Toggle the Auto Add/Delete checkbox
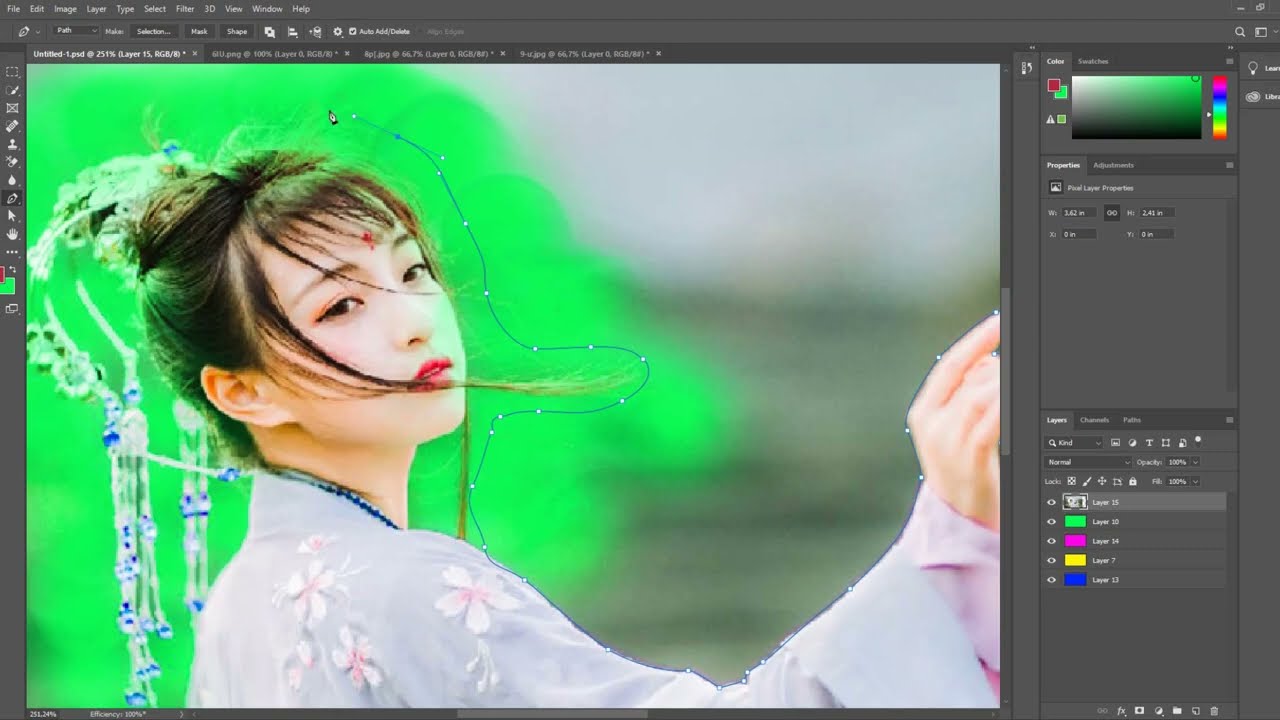Viewport: 1280px width, 720px height. (x=352, y=32)
